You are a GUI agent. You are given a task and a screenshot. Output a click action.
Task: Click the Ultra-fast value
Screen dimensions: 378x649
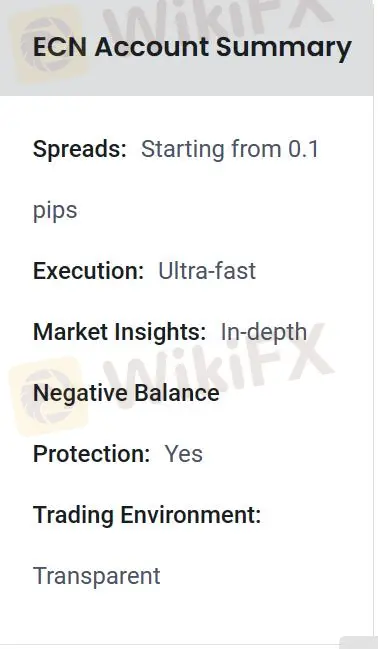207,271
